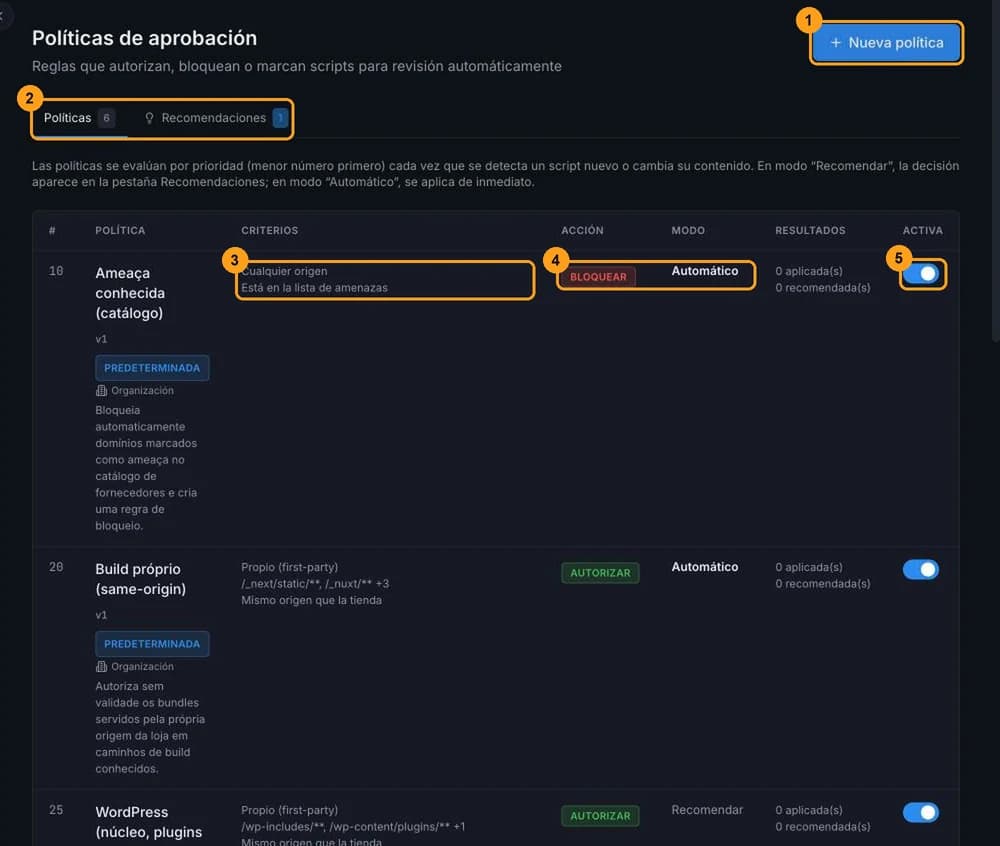Click the Recomendar mode of WordPress row
This screenshot has width=1000, height=846.
(x=707, y=810)
